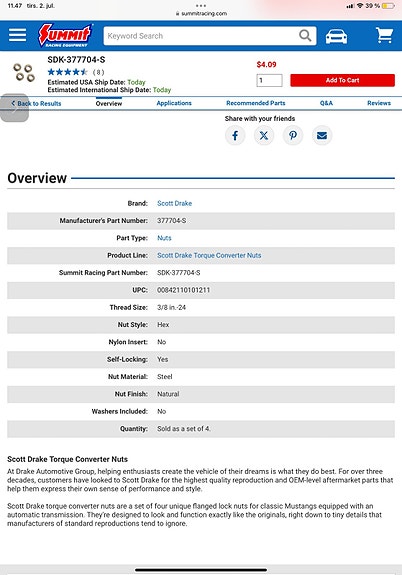Viewport: 402px width, 575px height.
Task: Open the vehicle garage car icon
Action: [x=336, y=36]
